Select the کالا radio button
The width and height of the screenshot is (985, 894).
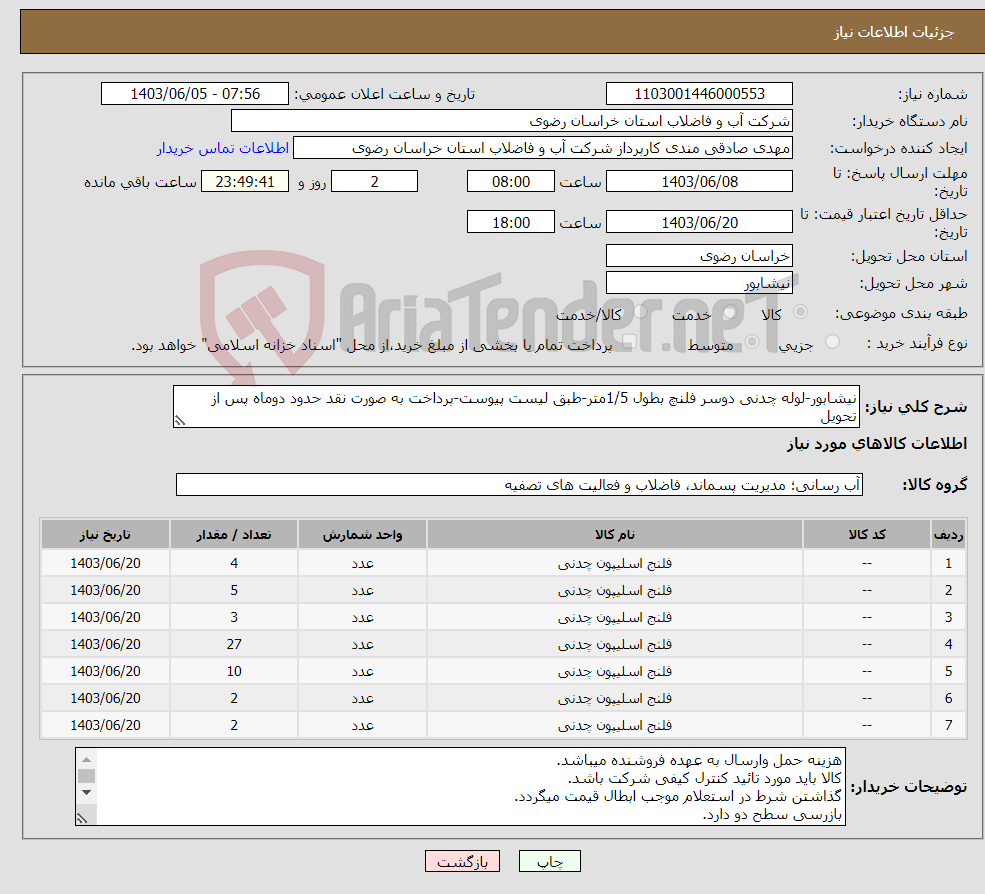[x=800, y=312]
